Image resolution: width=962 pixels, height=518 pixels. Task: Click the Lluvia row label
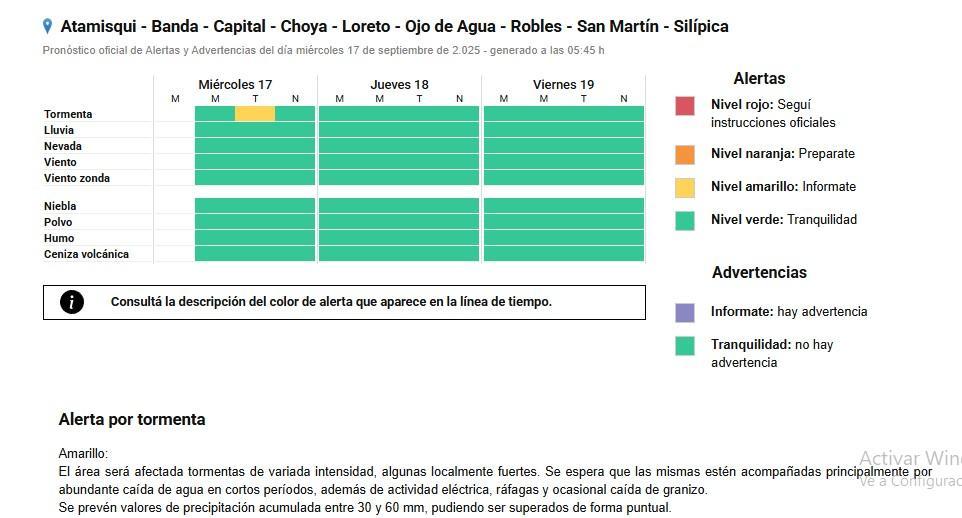click(x=59, y=130)
